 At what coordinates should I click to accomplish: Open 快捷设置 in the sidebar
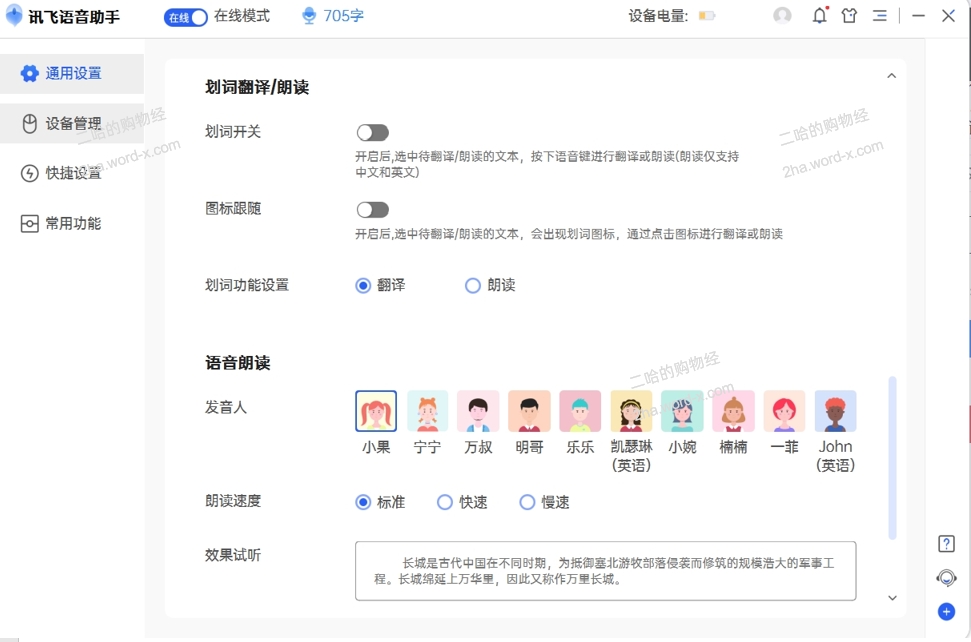pyautogui.click(x=72, y=174)
